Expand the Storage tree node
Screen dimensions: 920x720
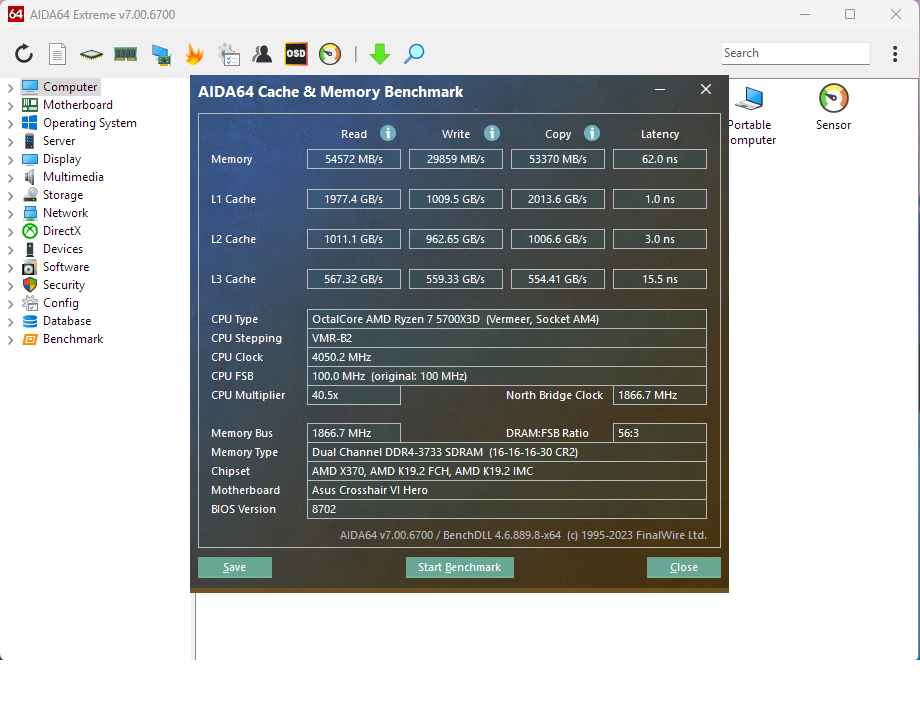(x=11, y=196)
